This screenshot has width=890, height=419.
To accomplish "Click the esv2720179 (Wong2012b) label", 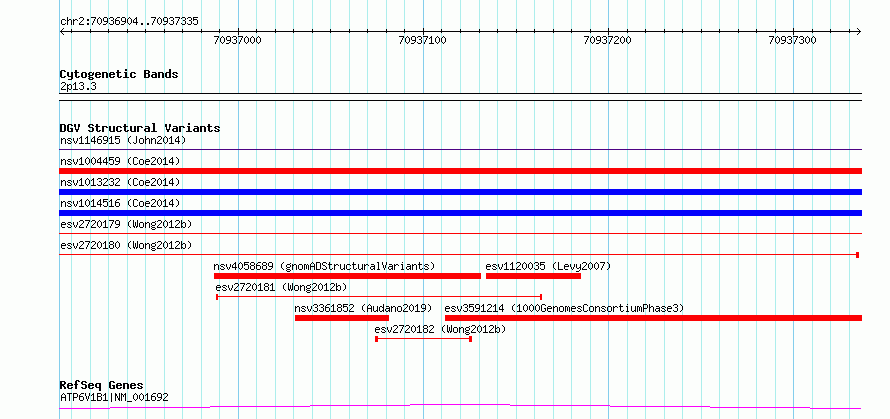I will point(126,224).
